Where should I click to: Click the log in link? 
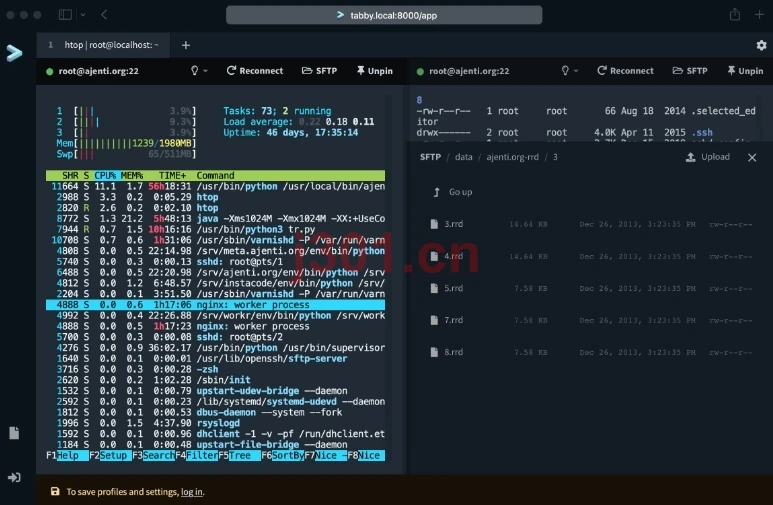point(192,492)
